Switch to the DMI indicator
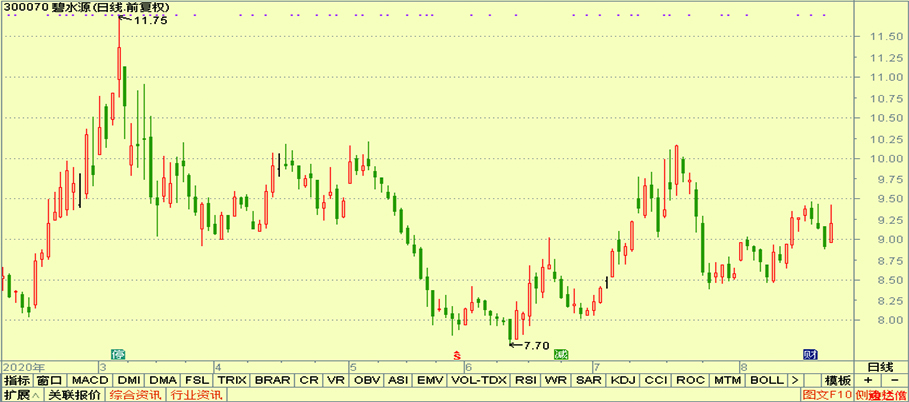The width and height of the screenshot is (909, 402). (129, 381)
